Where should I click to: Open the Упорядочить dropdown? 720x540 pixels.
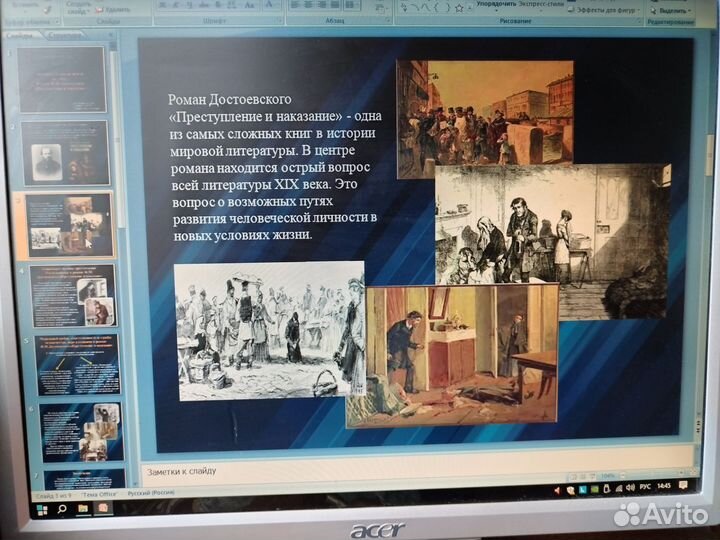point(504,4)
